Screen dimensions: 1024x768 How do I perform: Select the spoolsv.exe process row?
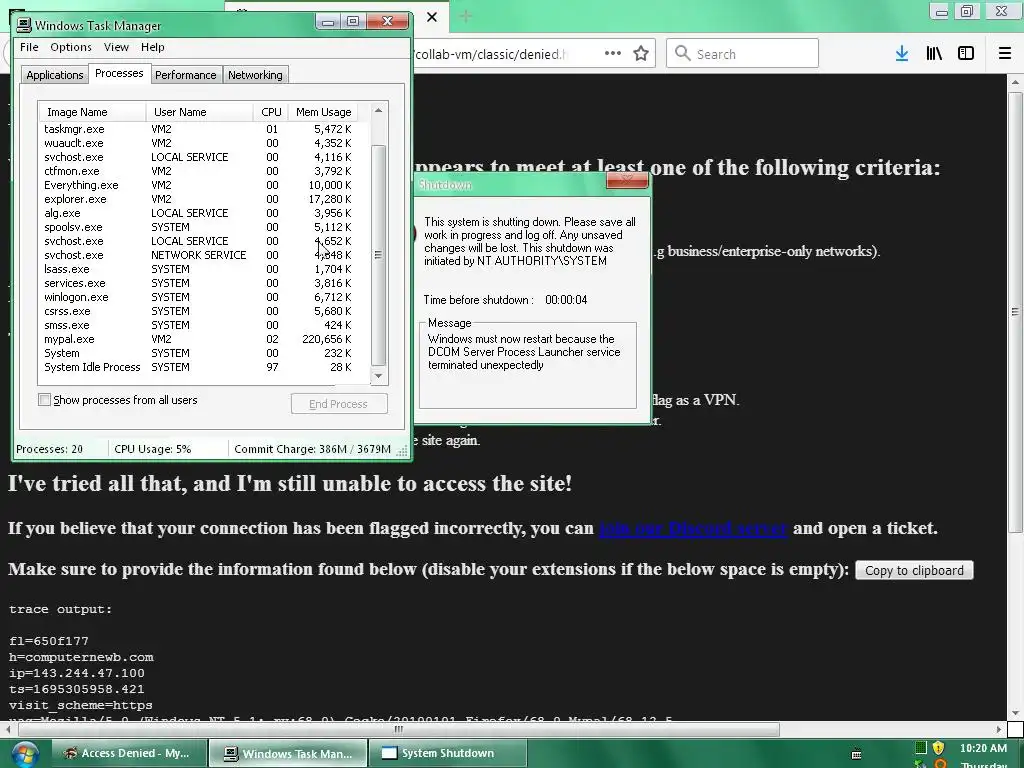pos(204,227)
